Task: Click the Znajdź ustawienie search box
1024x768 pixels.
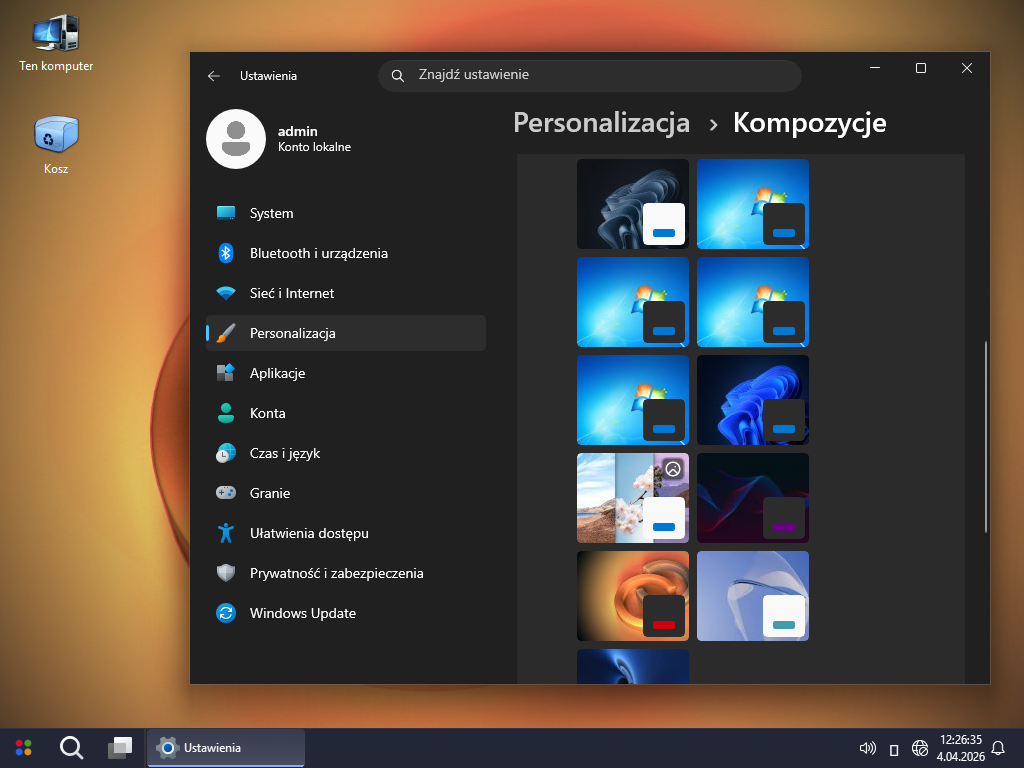Action: 590,75
